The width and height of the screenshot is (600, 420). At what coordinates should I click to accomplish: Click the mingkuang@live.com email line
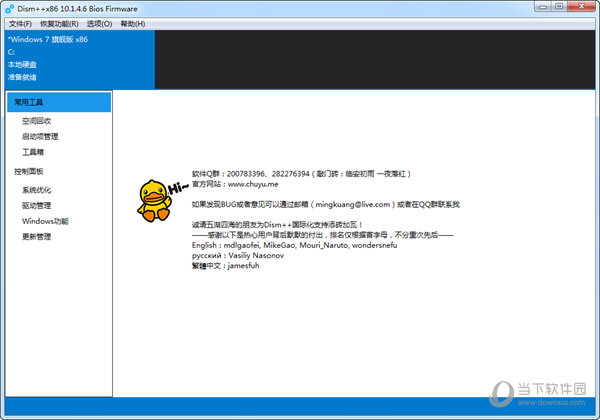coord(326,204)
